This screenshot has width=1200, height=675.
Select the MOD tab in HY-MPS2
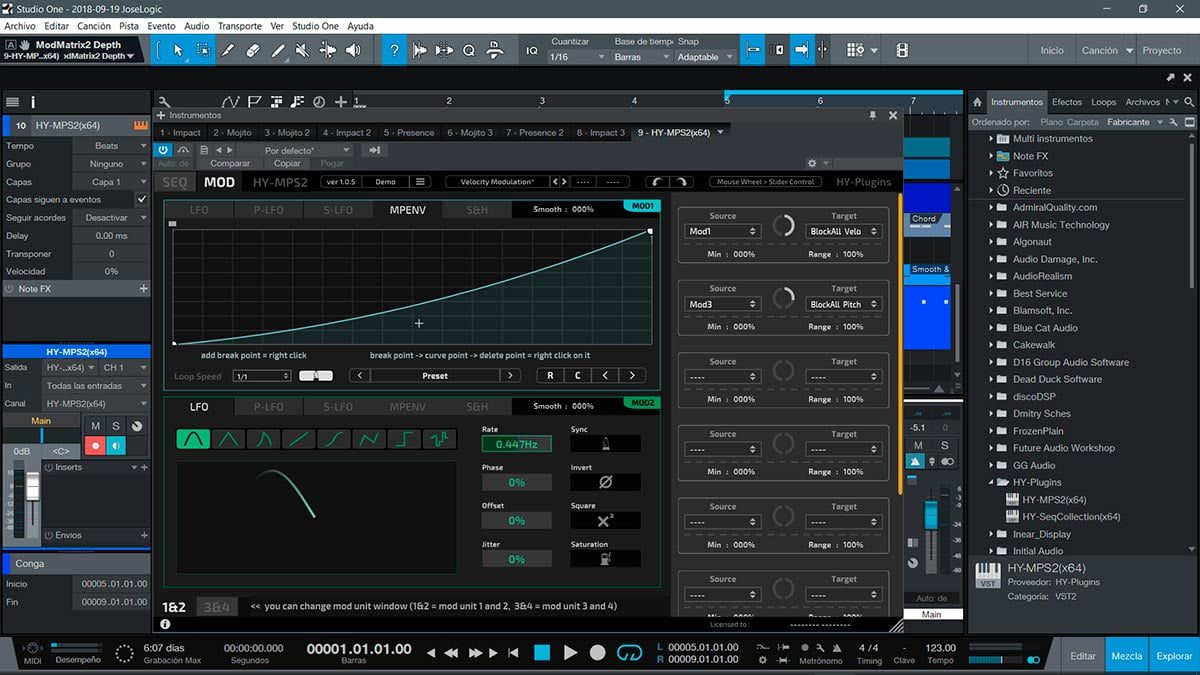pos(219,182)
